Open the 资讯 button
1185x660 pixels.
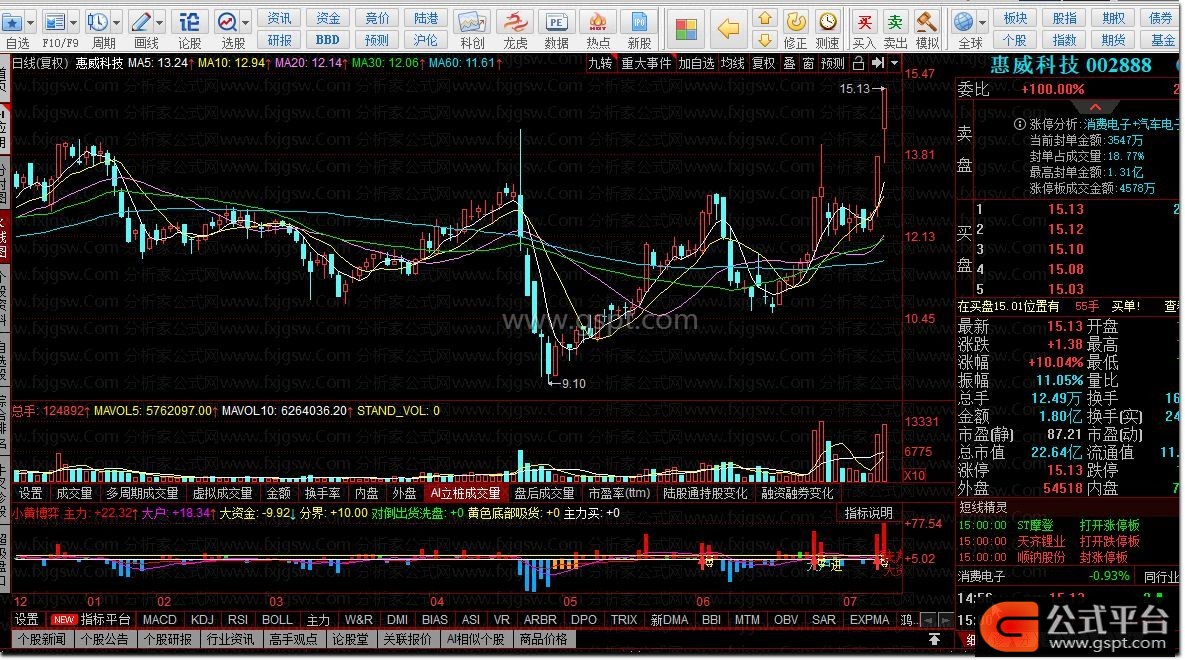tap(280, 18)
